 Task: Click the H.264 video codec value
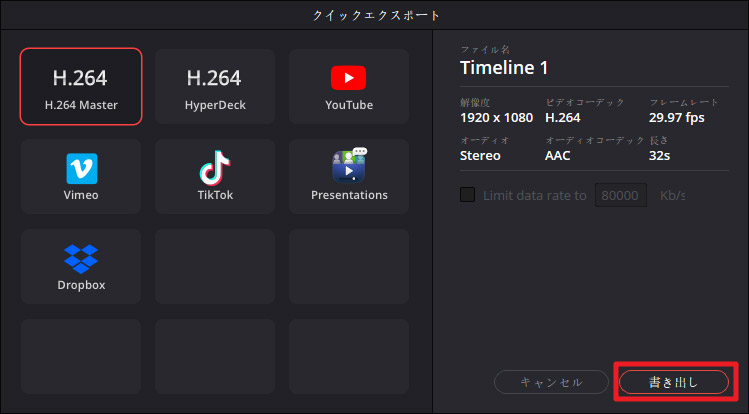coord(563,117)
